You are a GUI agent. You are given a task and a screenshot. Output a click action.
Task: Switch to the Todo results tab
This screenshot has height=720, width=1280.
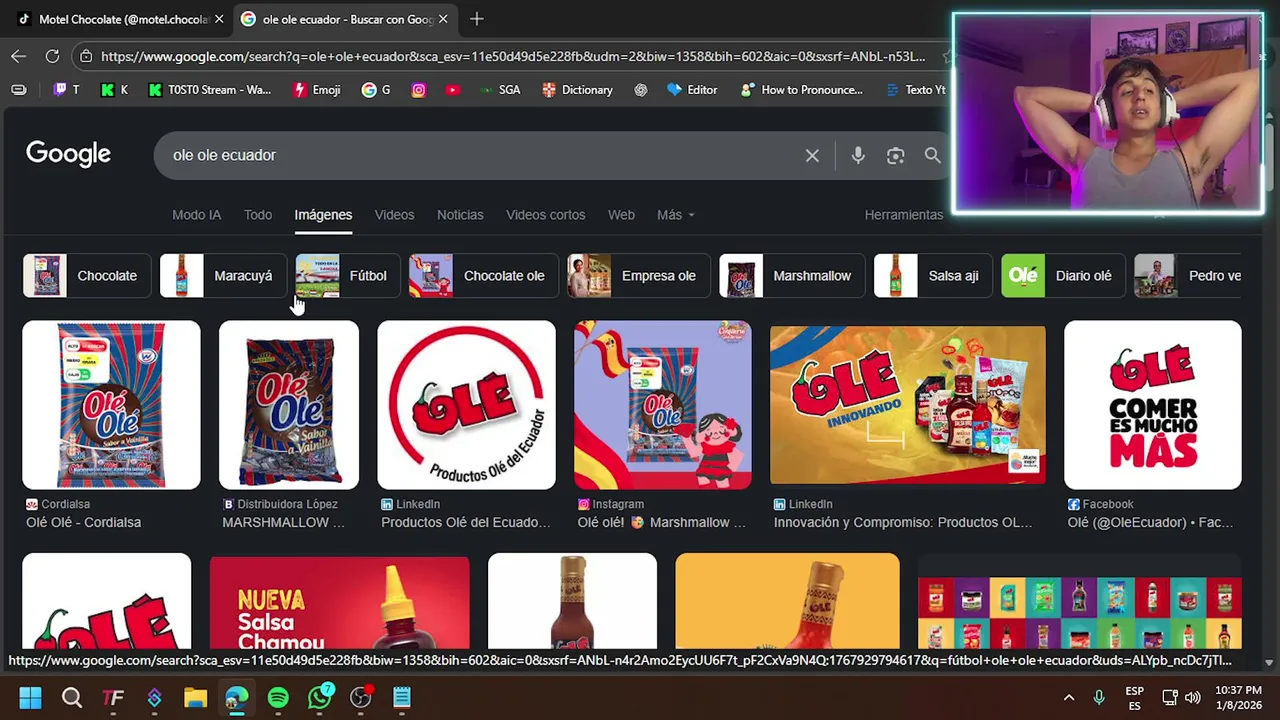[x=258, y=215]
